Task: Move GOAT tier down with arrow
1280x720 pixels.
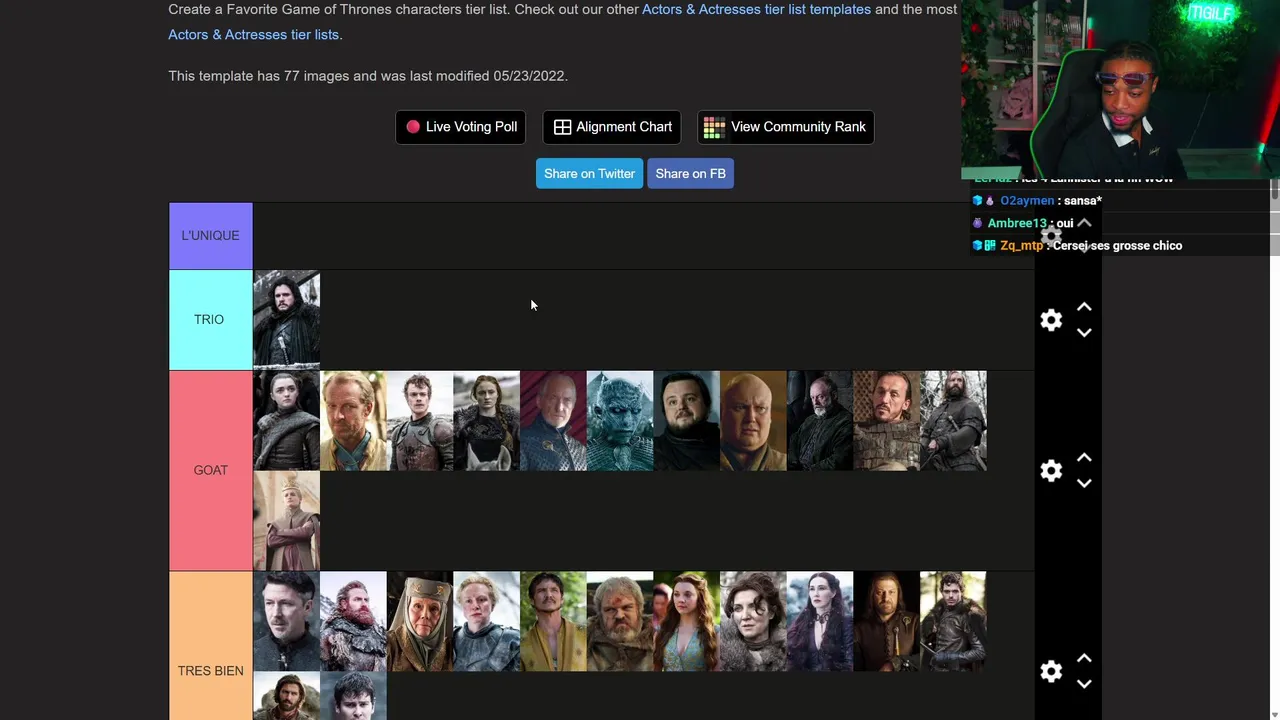Action: [x=1084, y=484]
